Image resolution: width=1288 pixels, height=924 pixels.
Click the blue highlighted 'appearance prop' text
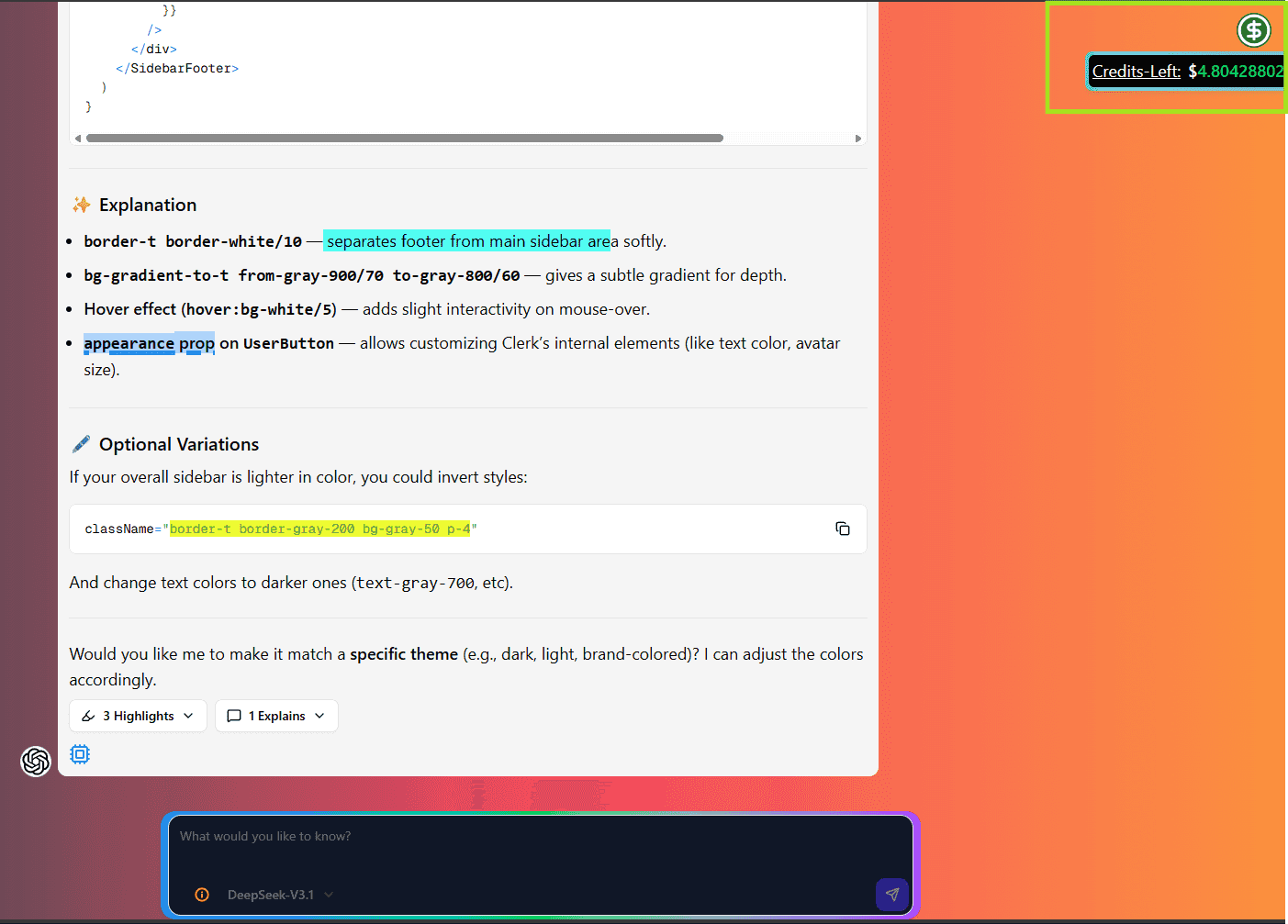(149, 343)
